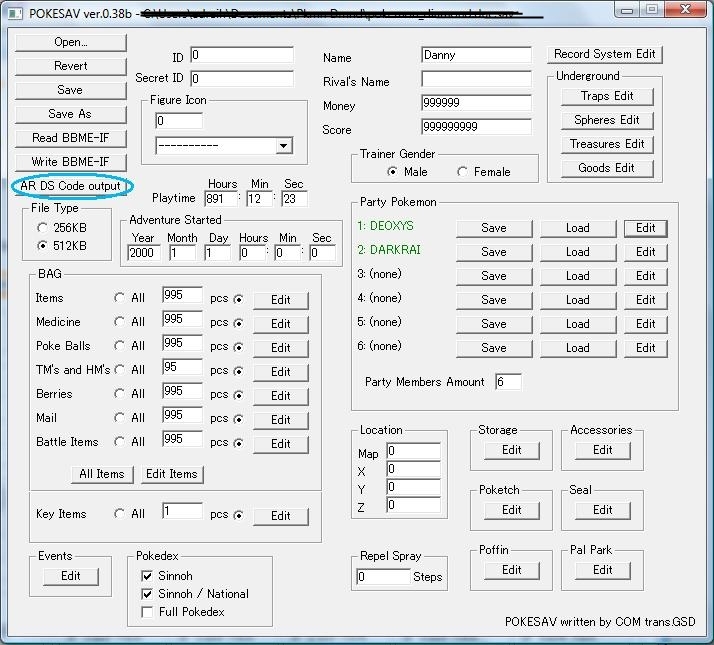Viewport: 714px width, 645px height.
Task: Load a Pokemon into slot 3
Action: (x=578, y=276)
